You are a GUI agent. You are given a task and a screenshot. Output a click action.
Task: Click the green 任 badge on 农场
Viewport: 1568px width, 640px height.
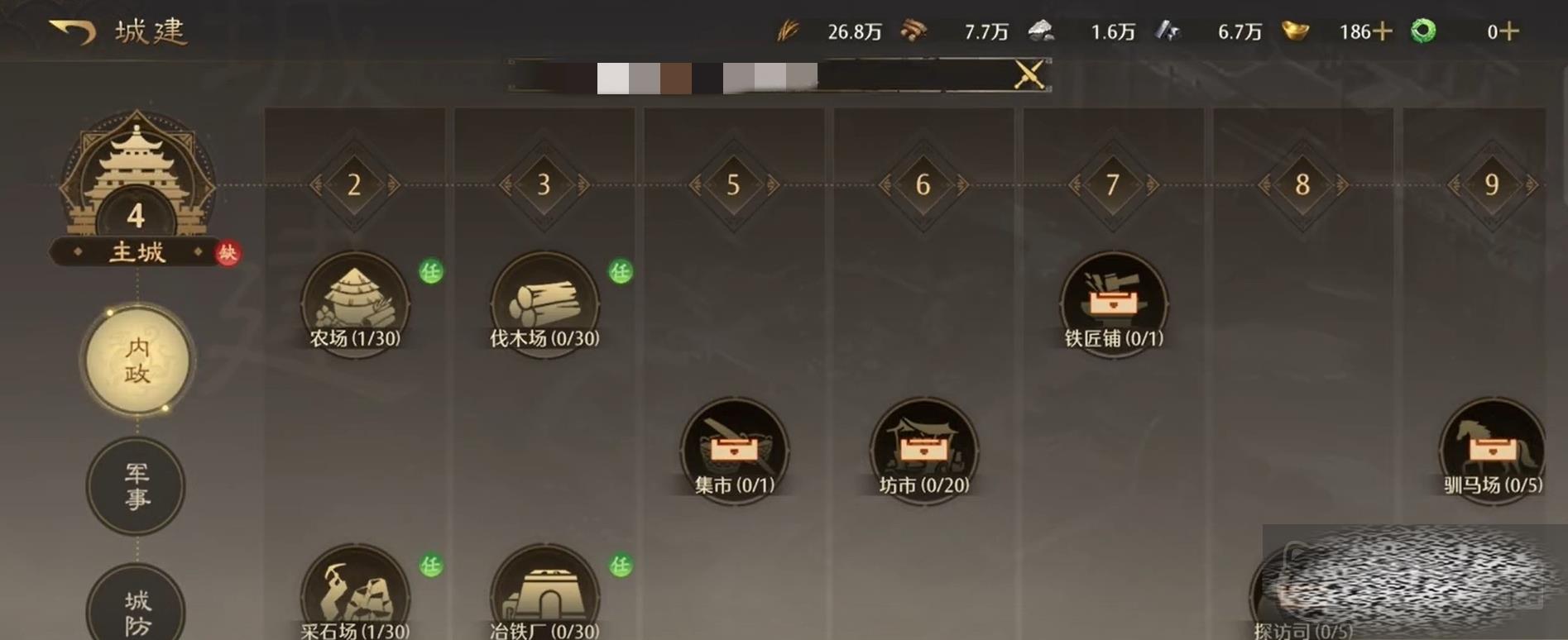(431, 271)
